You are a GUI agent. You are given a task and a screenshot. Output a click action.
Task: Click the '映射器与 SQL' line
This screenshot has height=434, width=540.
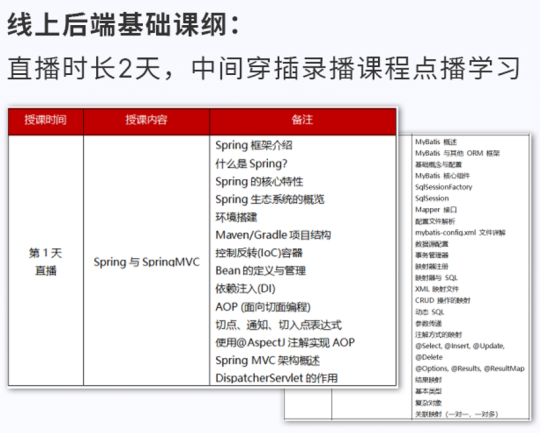pos(436,278)
